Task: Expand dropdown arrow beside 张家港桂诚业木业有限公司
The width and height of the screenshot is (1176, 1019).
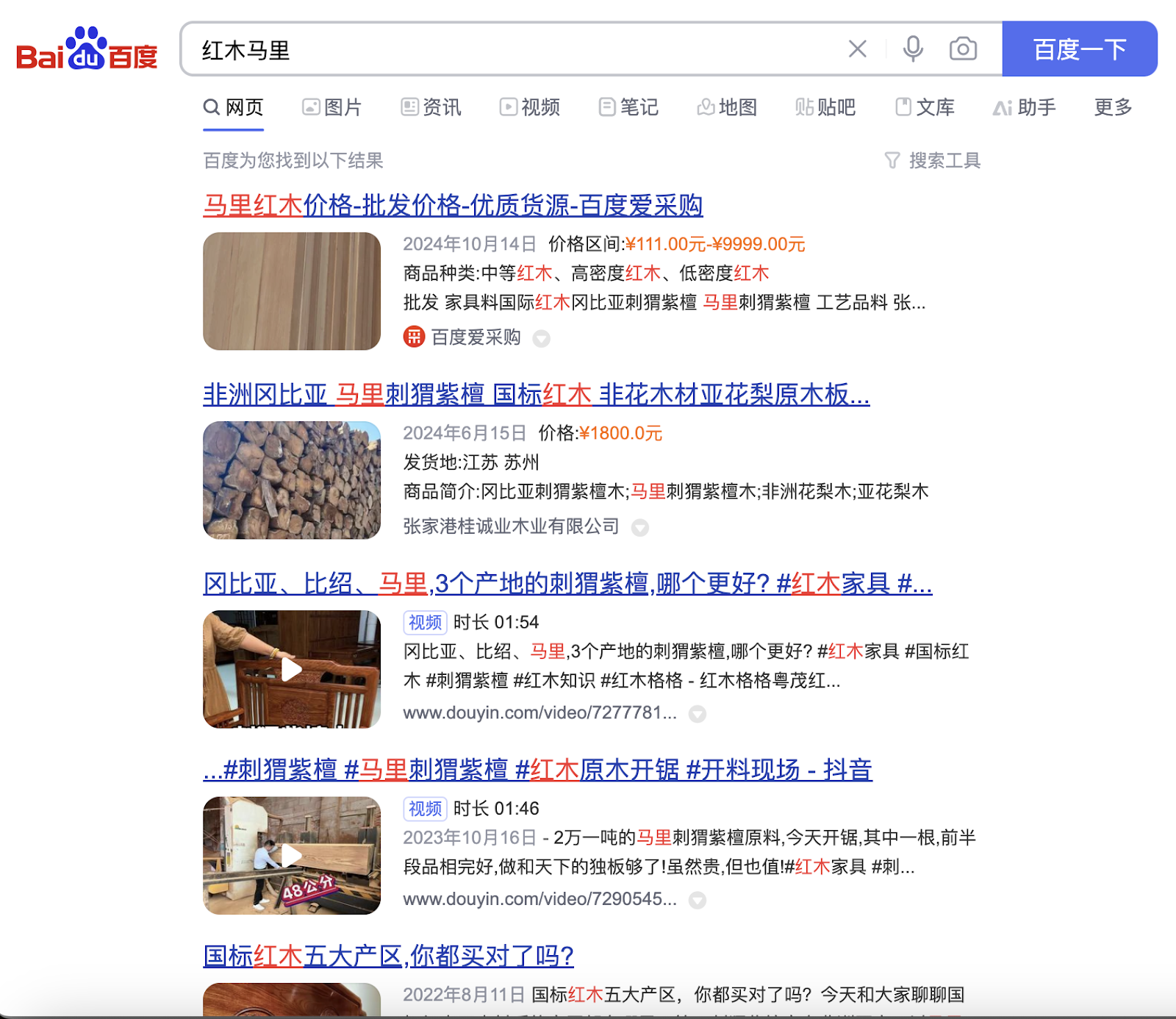Action: click(x=640, y=528)
